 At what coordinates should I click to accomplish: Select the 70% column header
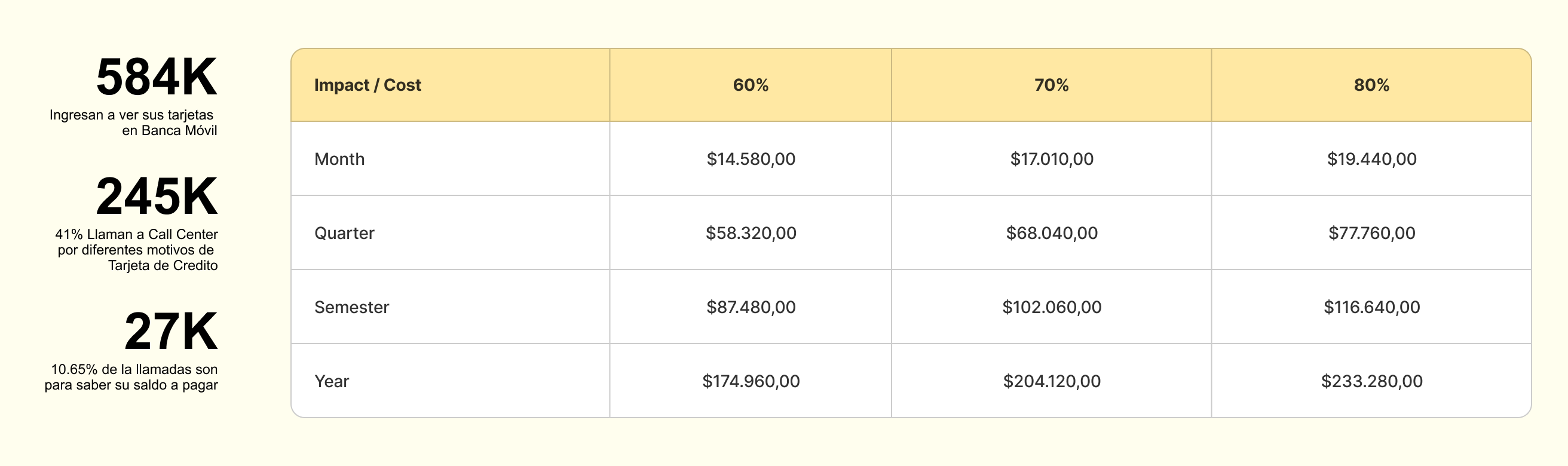pos(1051,85)
